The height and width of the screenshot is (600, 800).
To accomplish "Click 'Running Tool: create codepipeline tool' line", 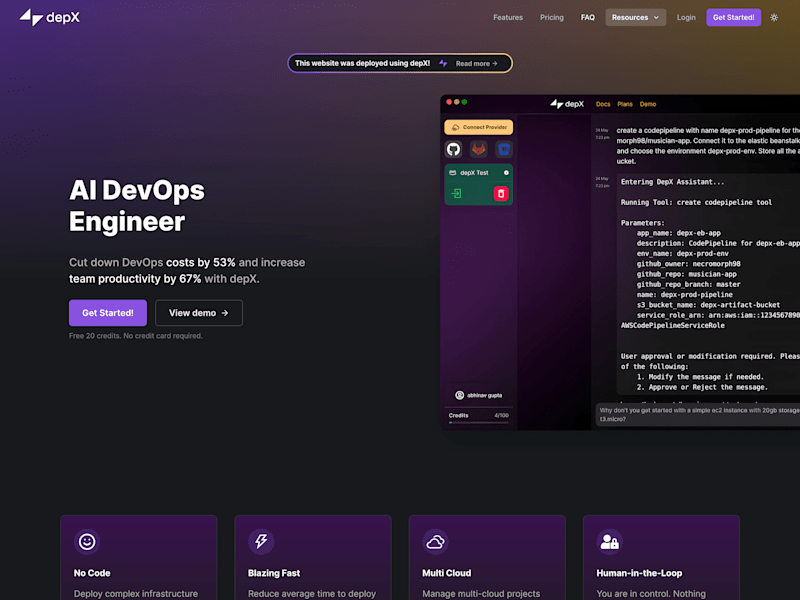I will click(696, 203).
